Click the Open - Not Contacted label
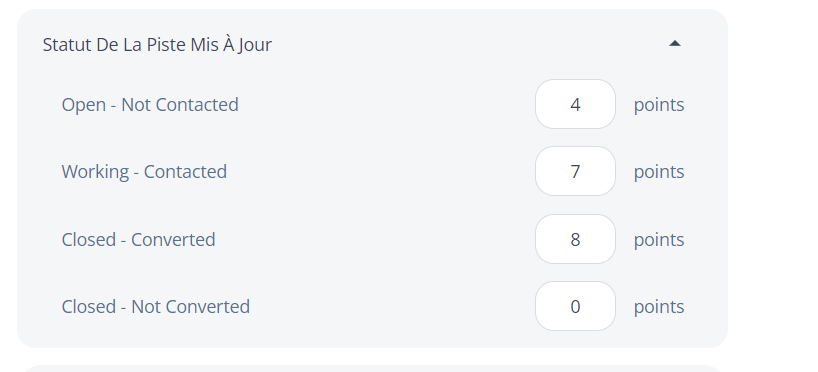Viewport: 818px width, 372px height. pyautogui.click(x=150, y=104)
